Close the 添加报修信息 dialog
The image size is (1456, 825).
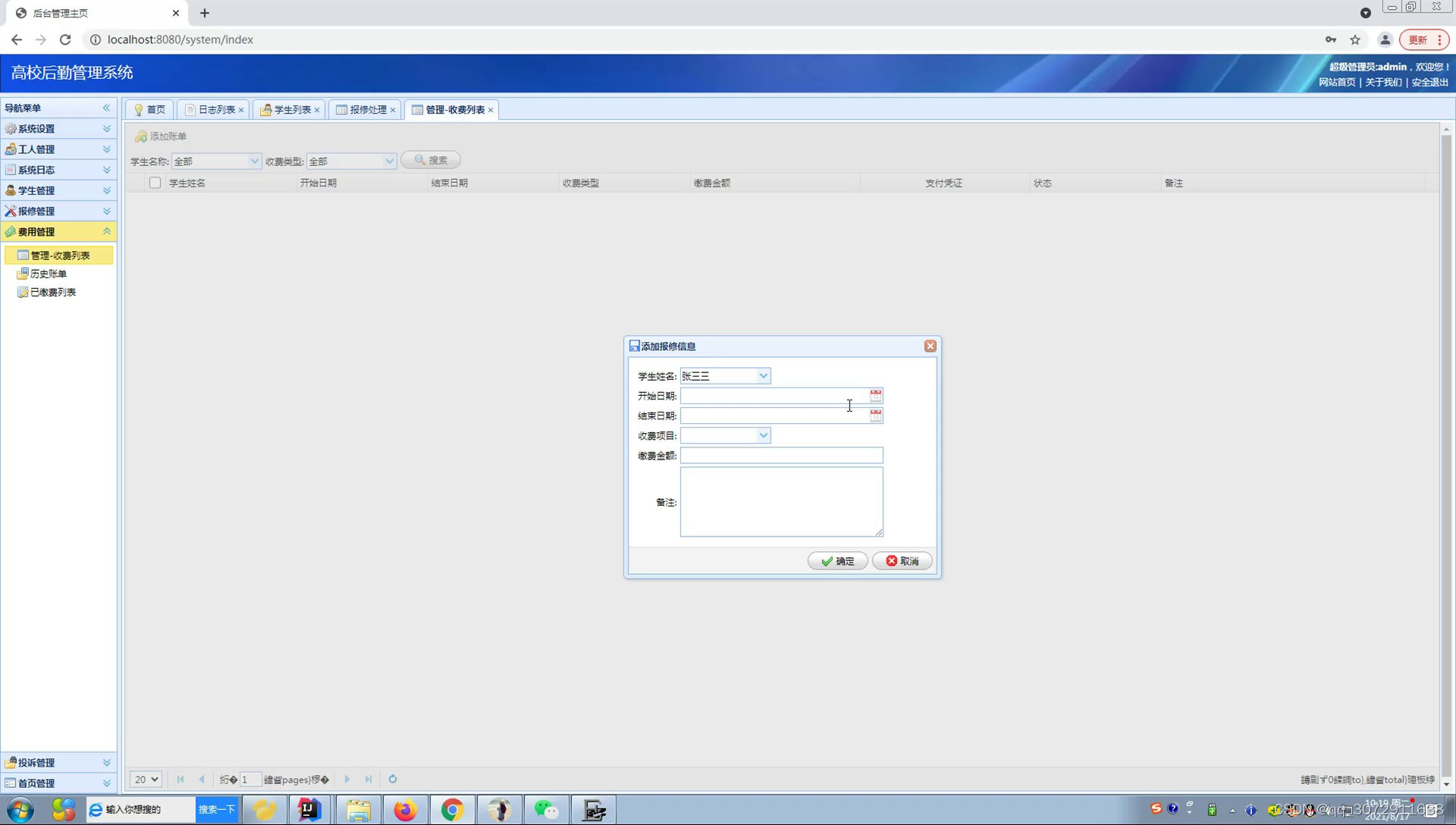(930, 346)
